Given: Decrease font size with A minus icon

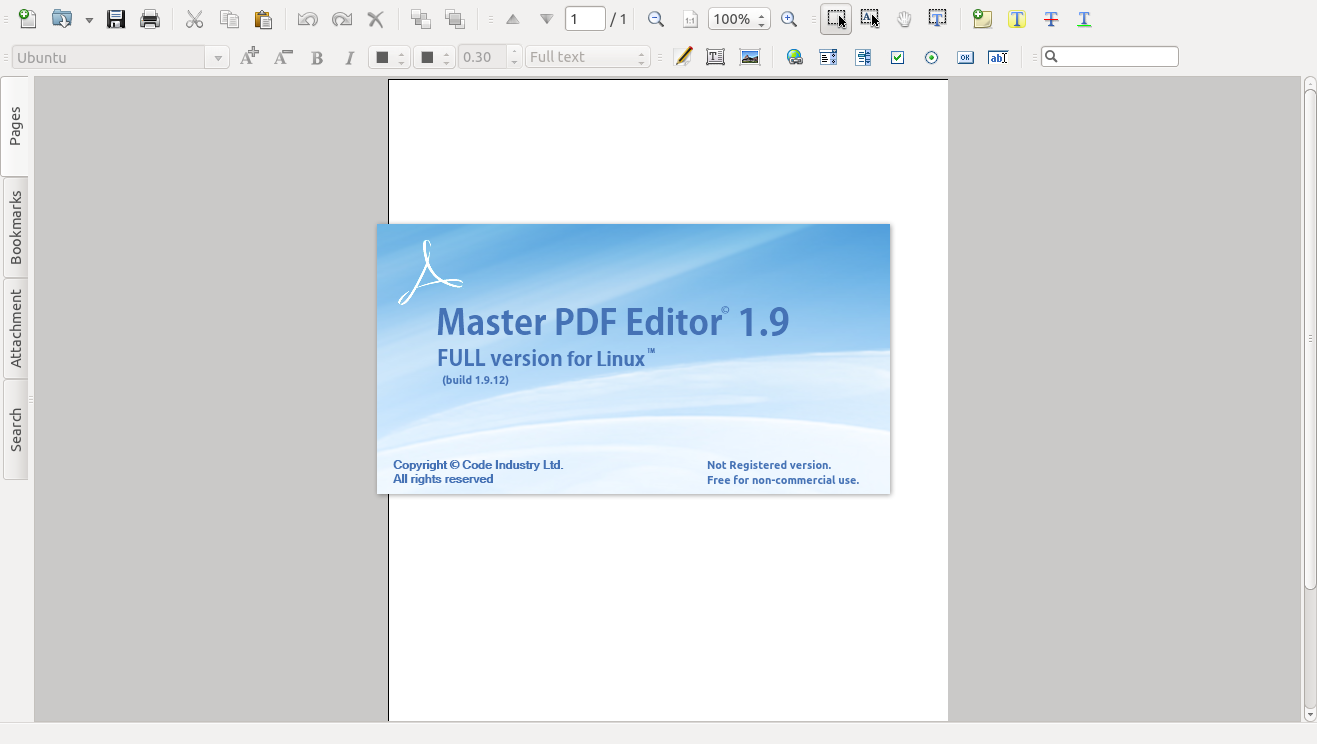Looking at the screenshot, I should 283,57.
